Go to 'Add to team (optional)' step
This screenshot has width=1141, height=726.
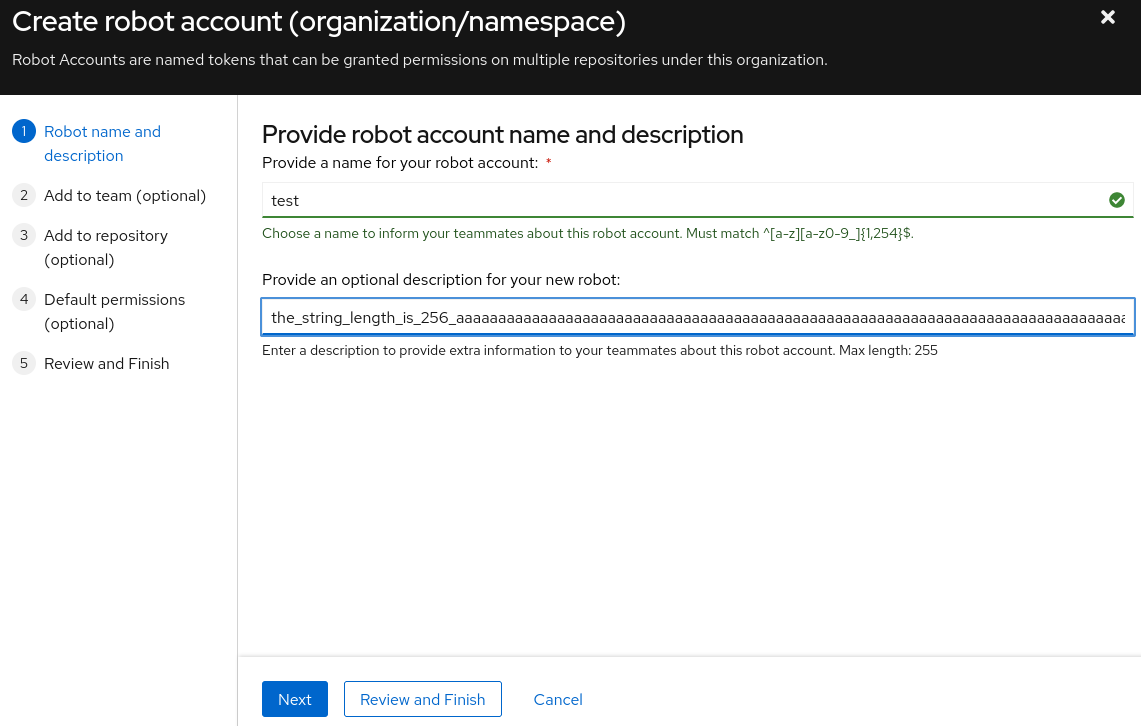tap(125, 196)
